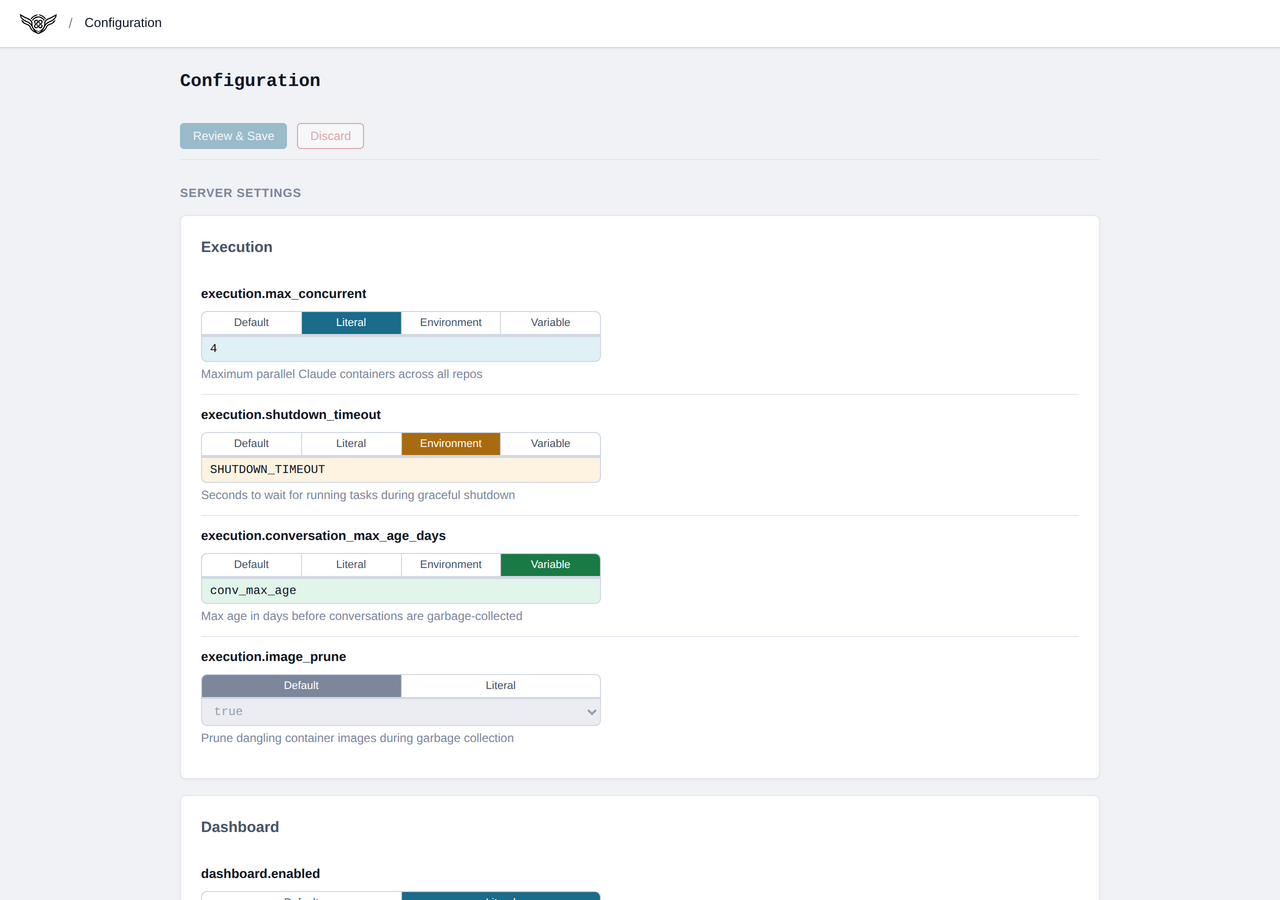This screenshot has height=900, width=1280.
Task: Open the Configuration breadcrumb link
Action: [122, 23]
